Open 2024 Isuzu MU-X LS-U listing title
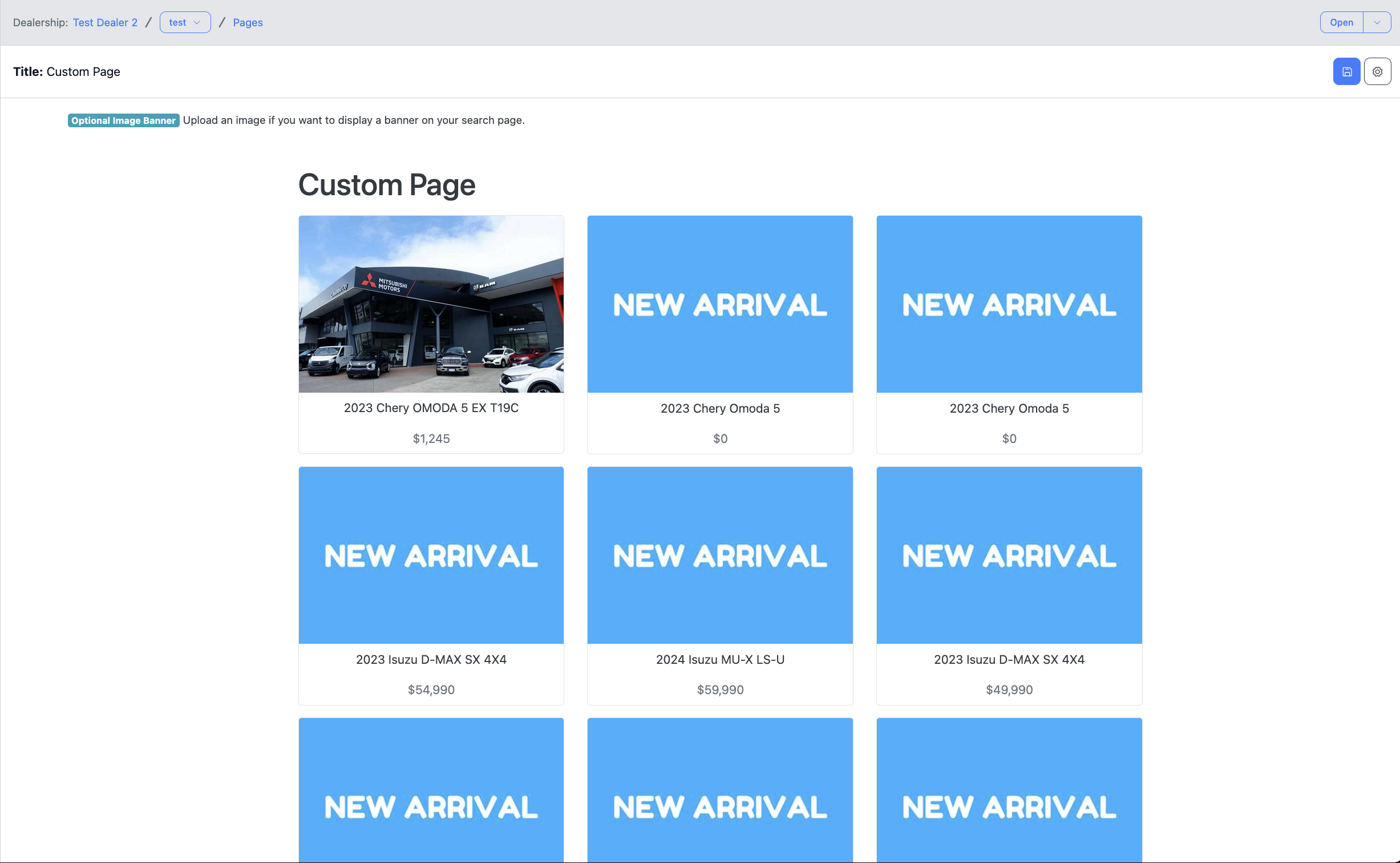The width and height of the screenshot is (1400, 863). tap(720, 659)
